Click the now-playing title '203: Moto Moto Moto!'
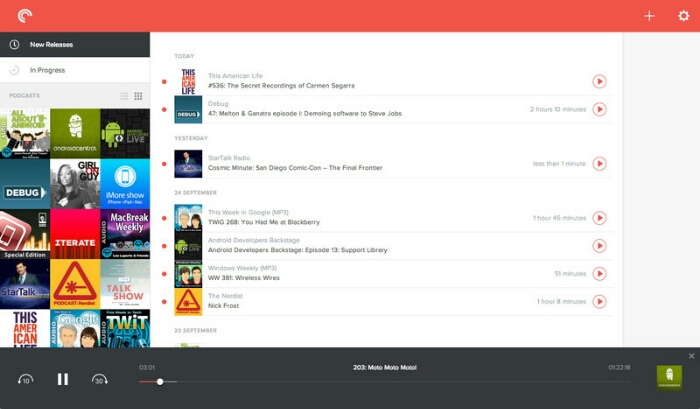This screenshot has height=409, width=700. coord(385,367)
